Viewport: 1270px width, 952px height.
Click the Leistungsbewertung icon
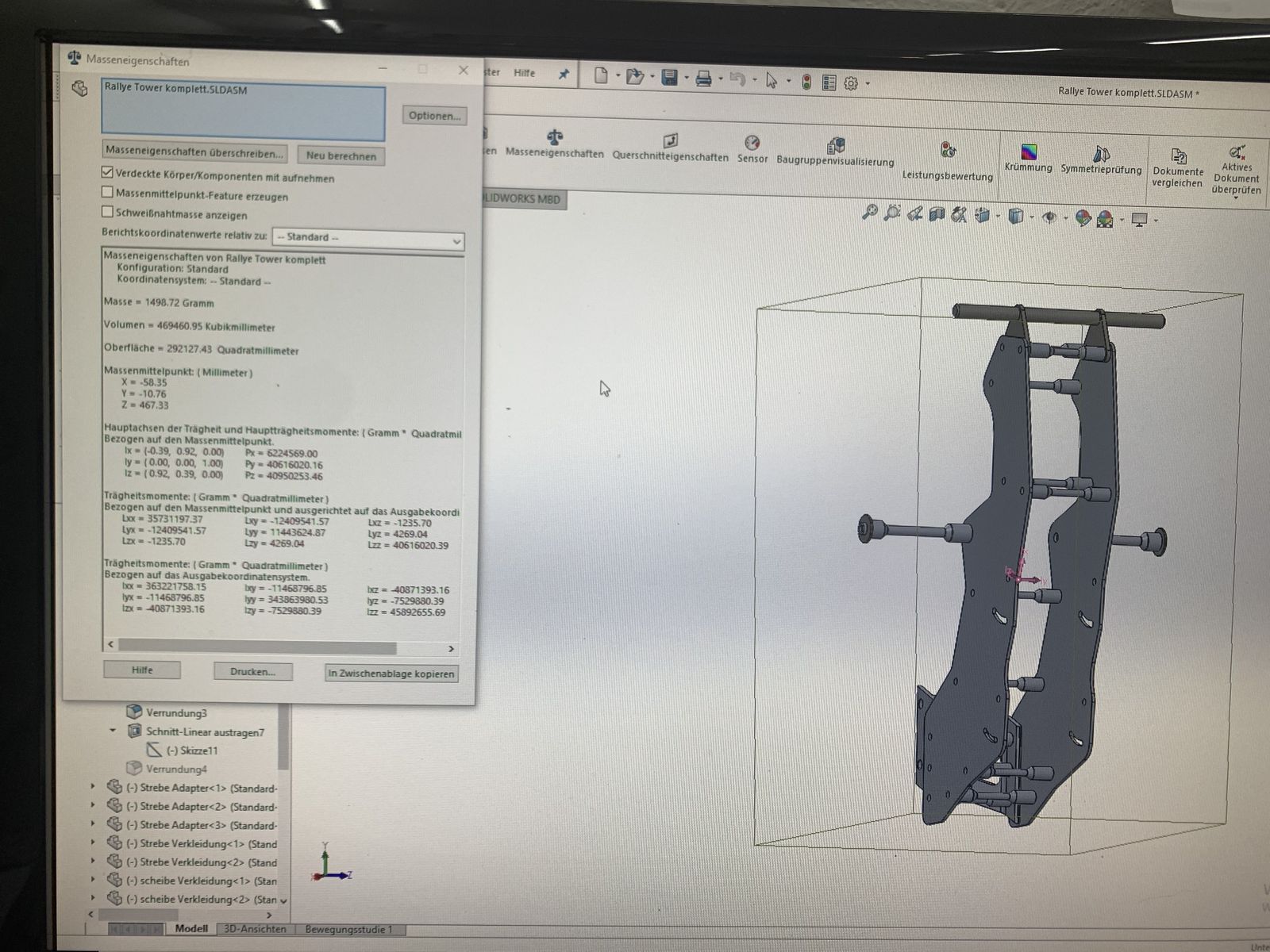tap(948, 151)
